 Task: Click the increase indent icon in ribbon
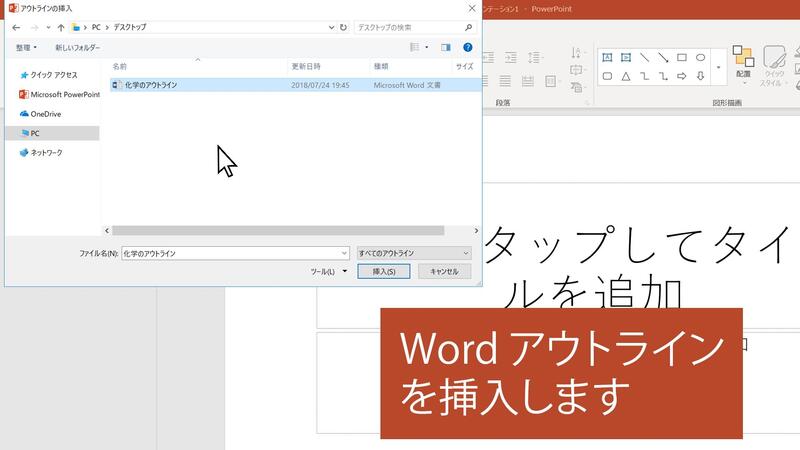[510, 58]
